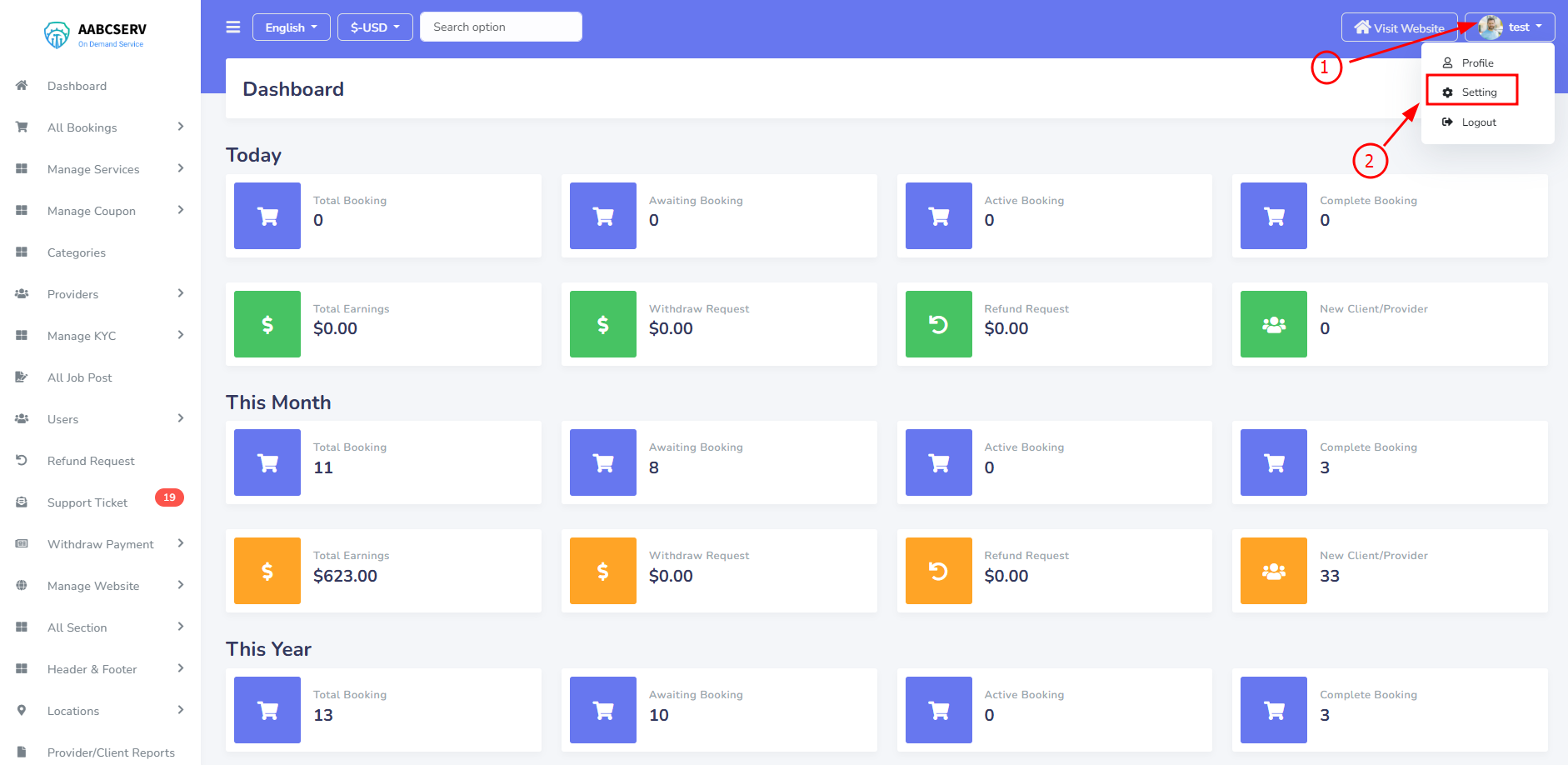The height and width of the screenshot is (765, 1568).
Task: Click the Visit Website button
Action: click(1399, 27)
